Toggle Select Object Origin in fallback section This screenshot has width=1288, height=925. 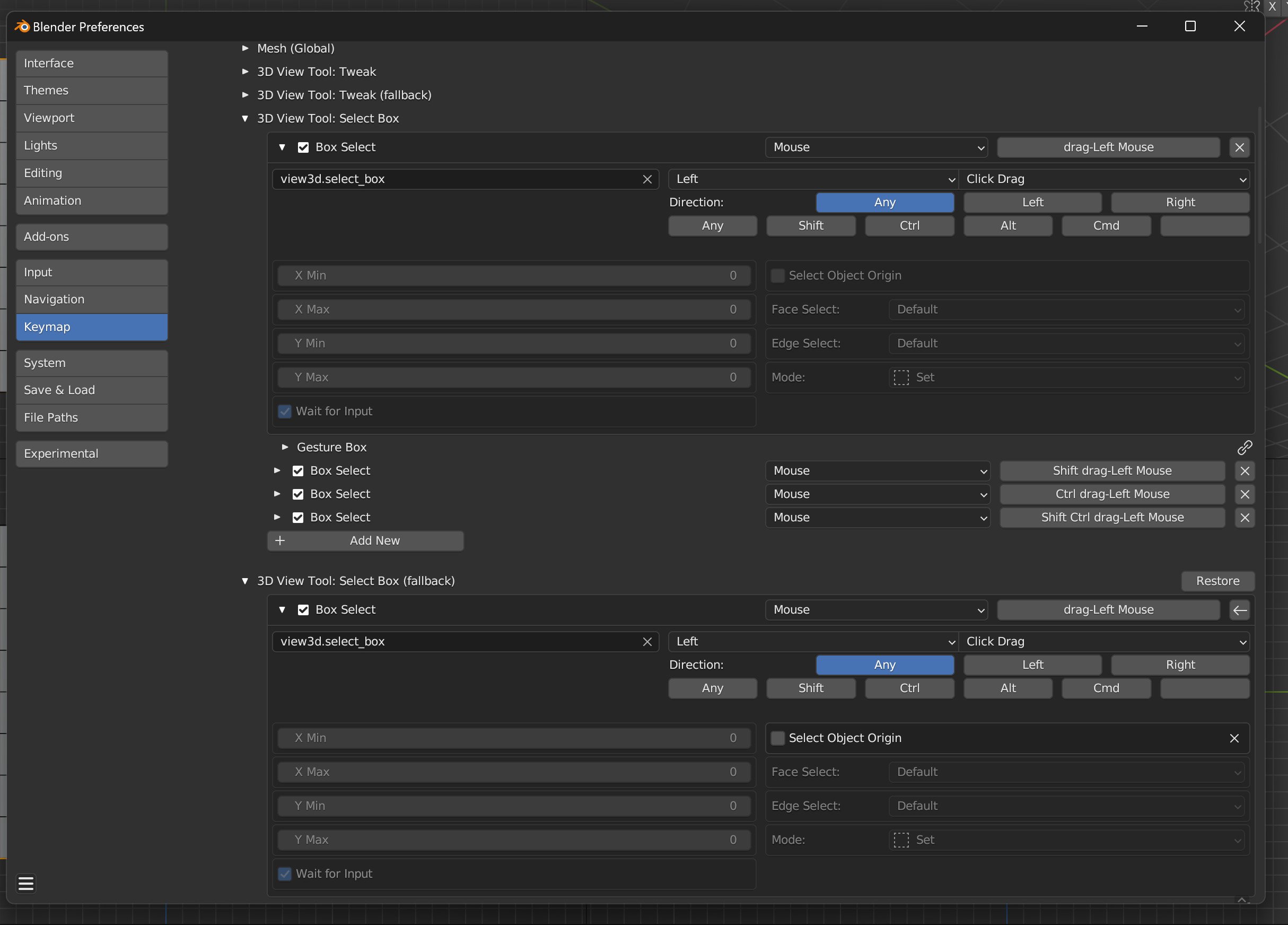click(777, 738)
